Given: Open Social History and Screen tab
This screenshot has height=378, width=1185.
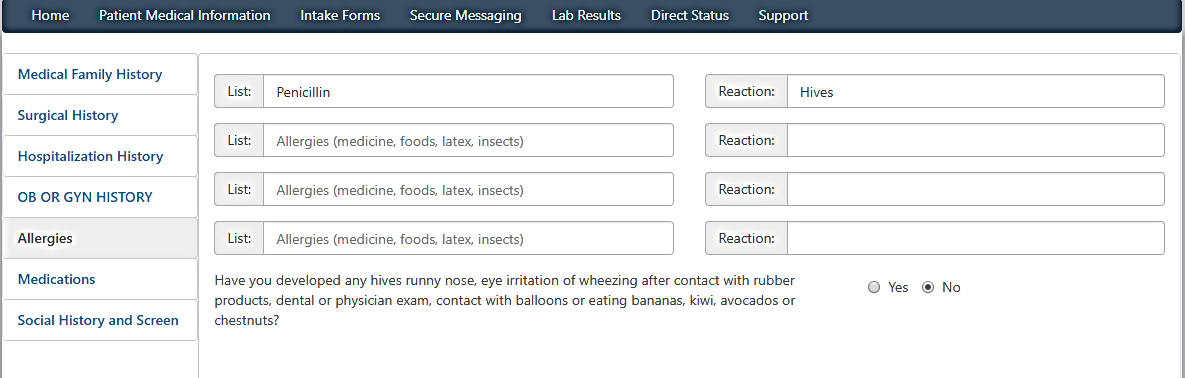Looking at the screenshot, I should tap(101, 320).
